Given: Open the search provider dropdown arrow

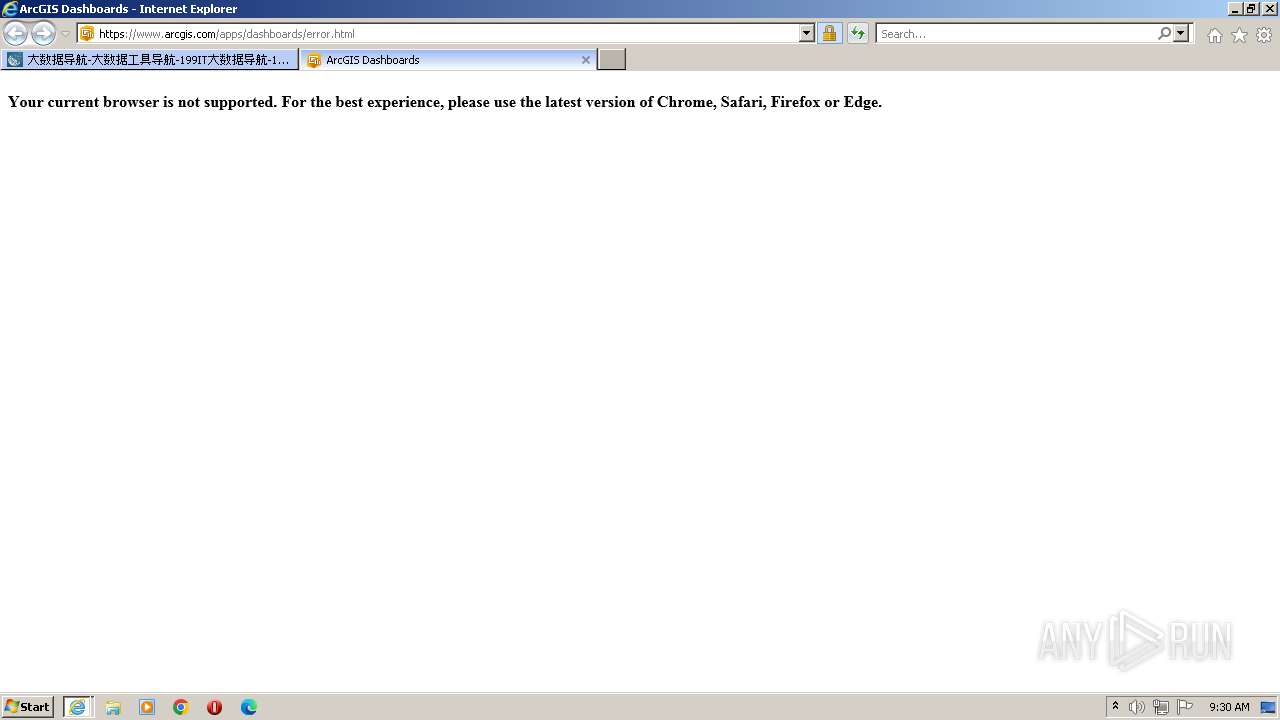Looking at the screenshot, I should (1181, 33).
